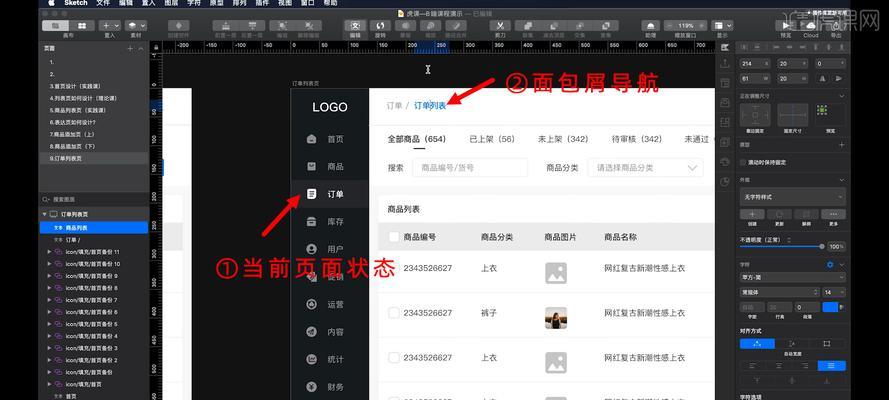The image size is (889, 400).
Task: Switch to the components grid view
Action: (82, 25)
